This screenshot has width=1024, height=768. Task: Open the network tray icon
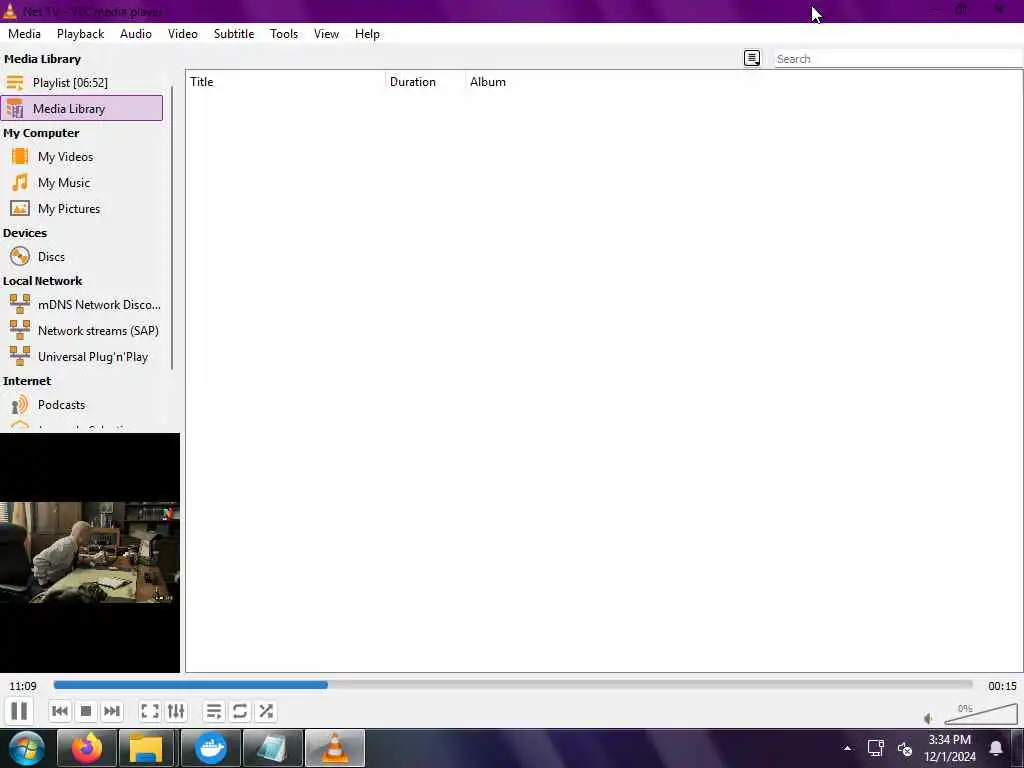click(875, 748)
